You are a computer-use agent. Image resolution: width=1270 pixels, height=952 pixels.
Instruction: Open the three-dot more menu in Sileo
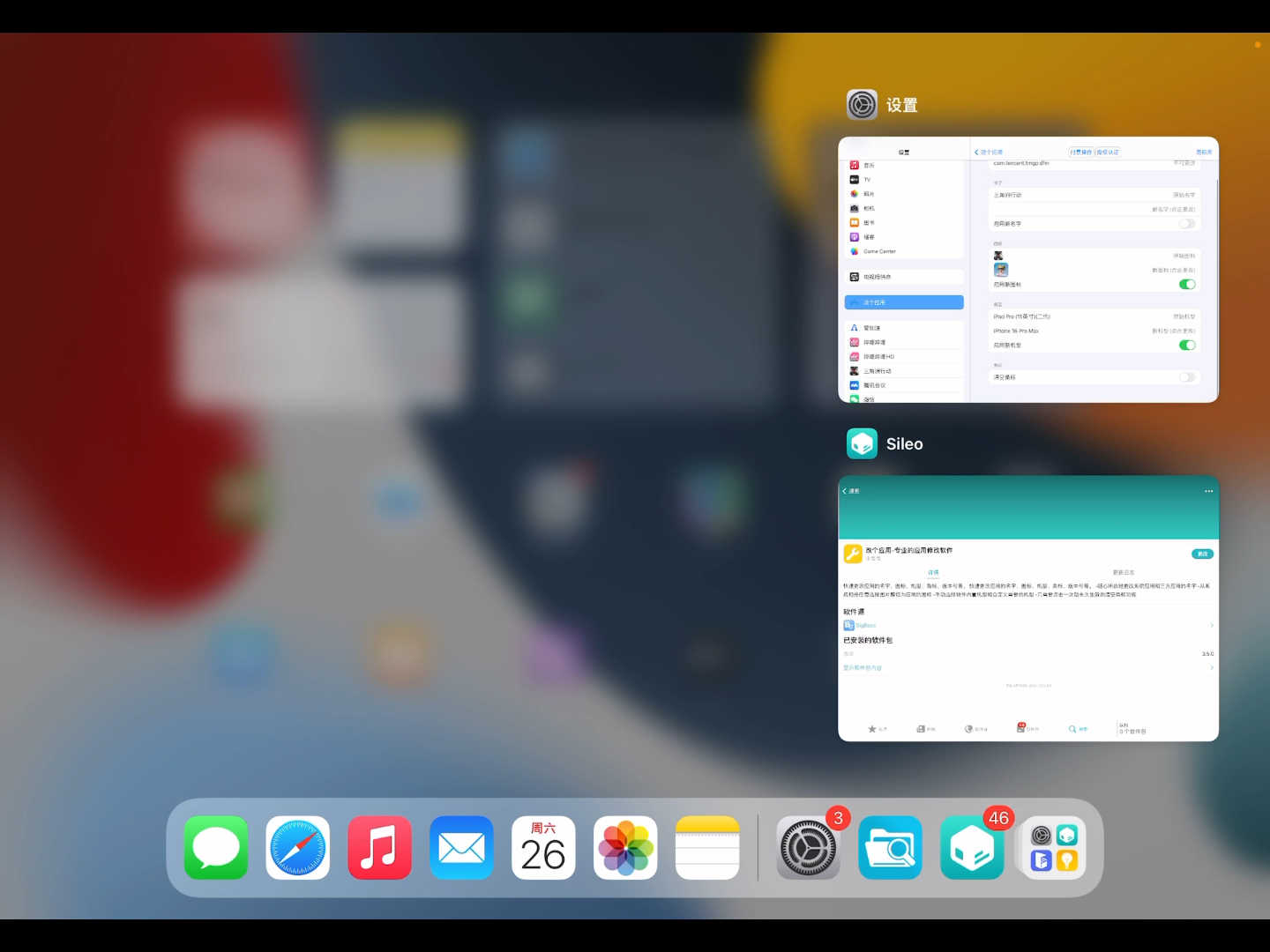1209,491
